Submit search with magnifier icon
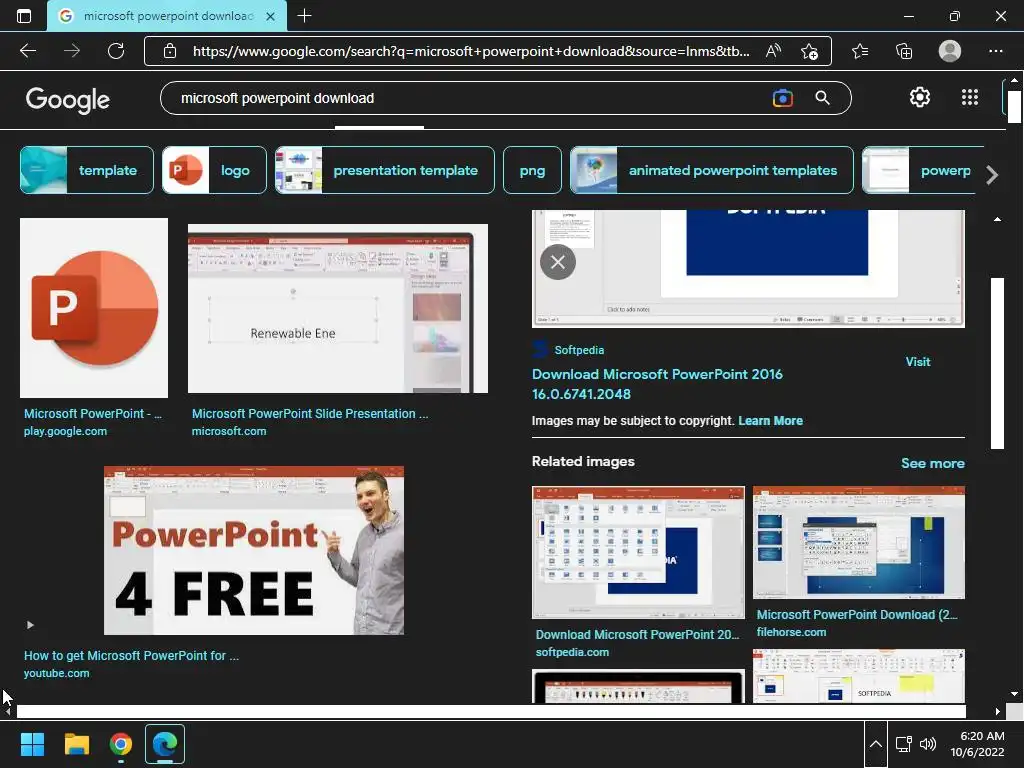The height and width of the screenshot is (768, 1024). [x=823, y=98]
